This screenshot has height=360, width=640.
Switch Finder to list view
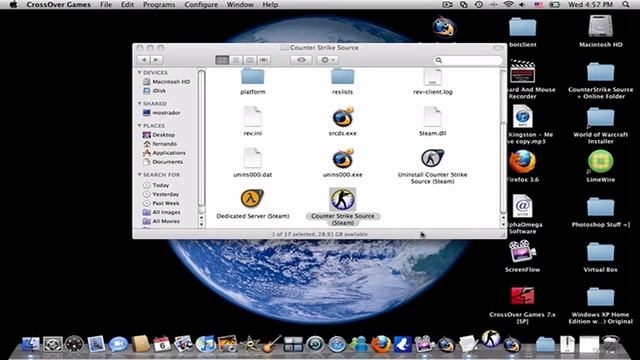click(236, 60)
